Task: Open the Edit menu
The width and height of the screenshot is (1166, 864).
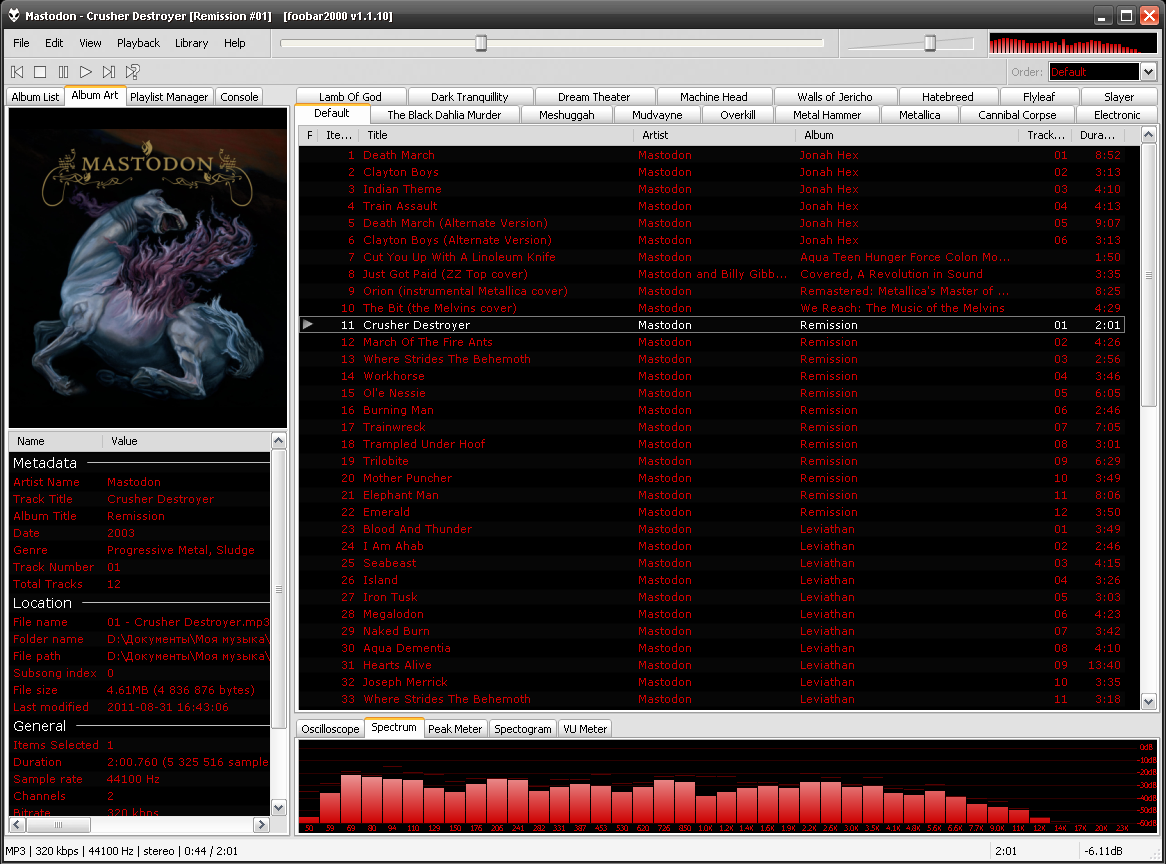Action: click(54, 43)
